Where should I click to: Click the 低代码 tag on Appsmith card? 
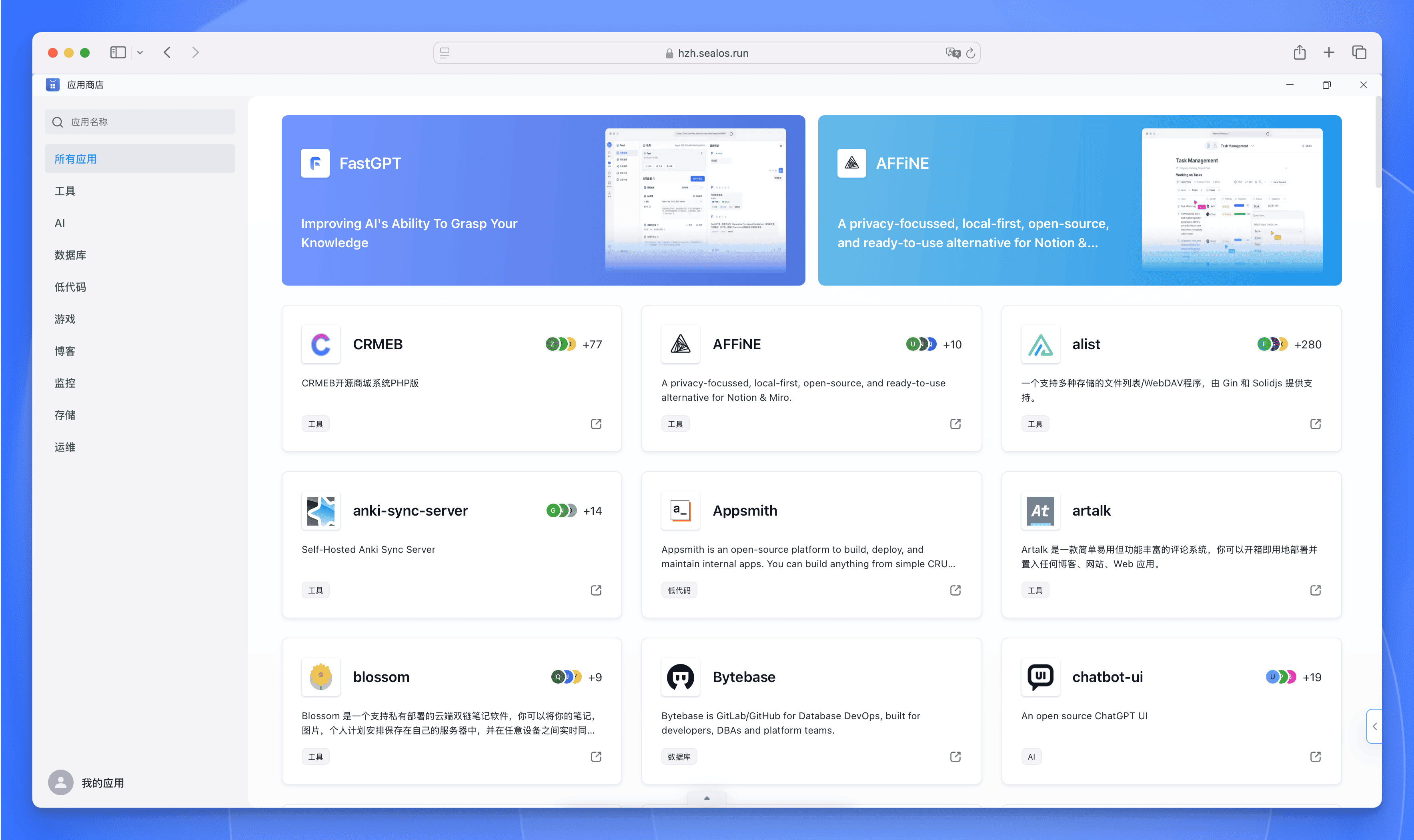pos(679,590)
